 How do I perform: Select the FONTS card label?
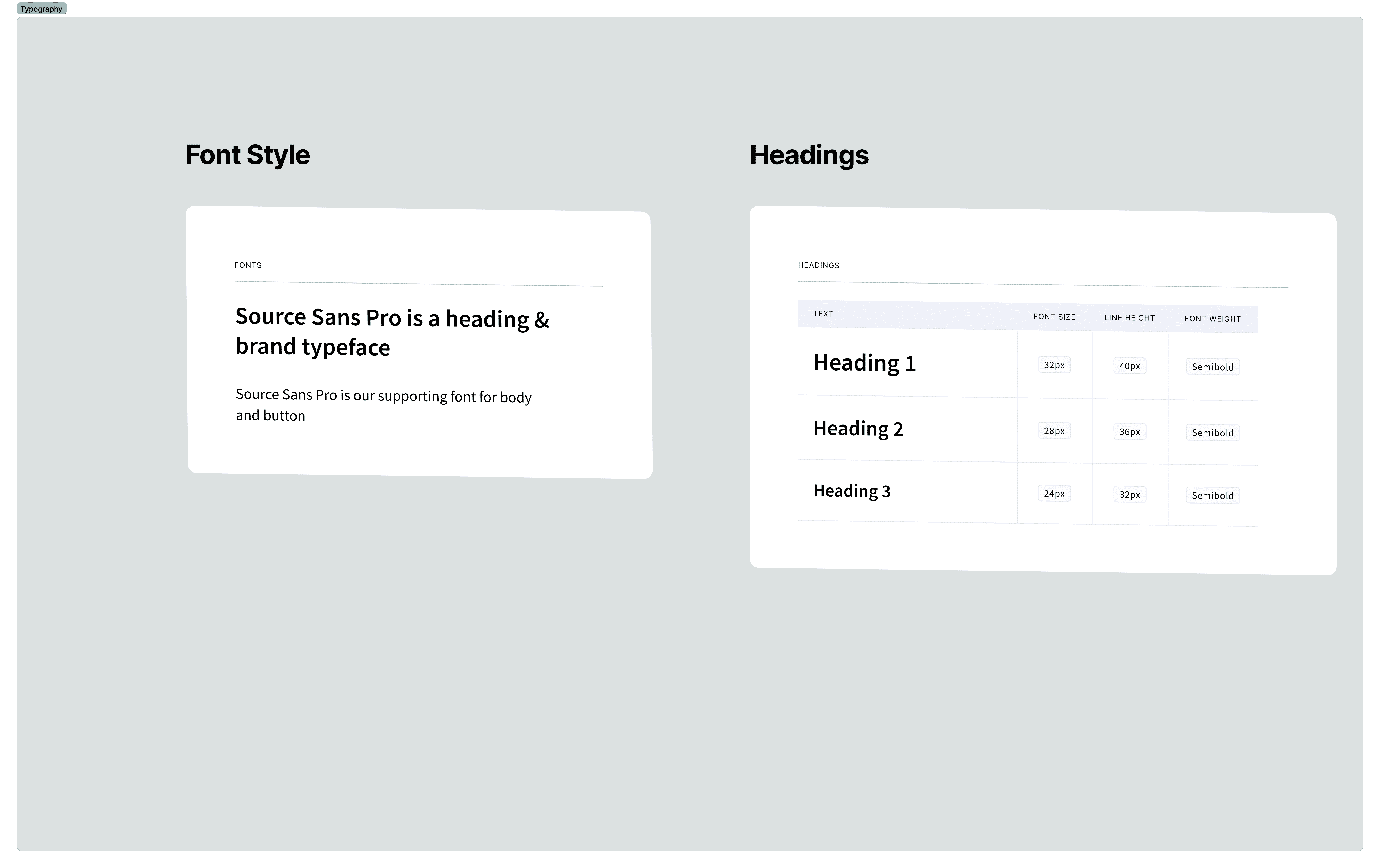point(248,265)
